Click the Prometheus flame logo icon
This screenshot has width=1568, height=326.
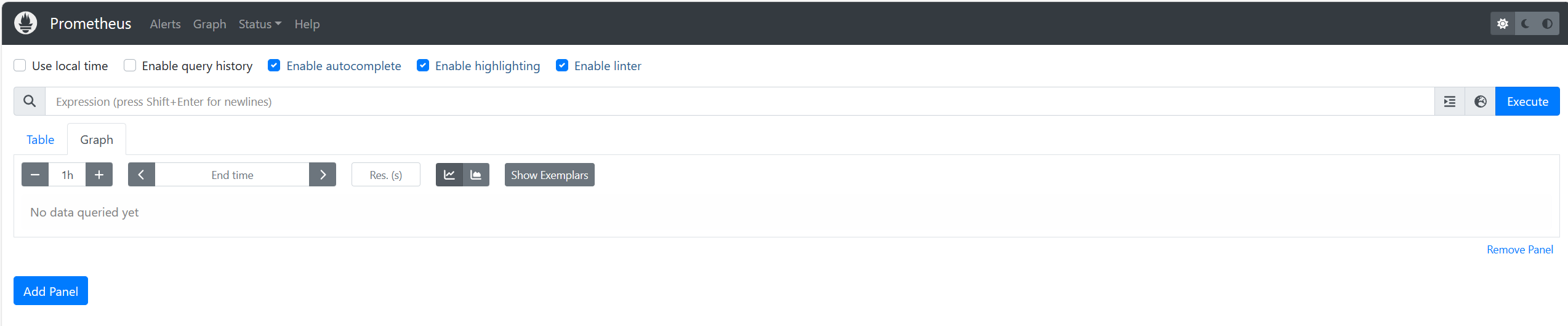pyautogui.click(x=25, y=23)
